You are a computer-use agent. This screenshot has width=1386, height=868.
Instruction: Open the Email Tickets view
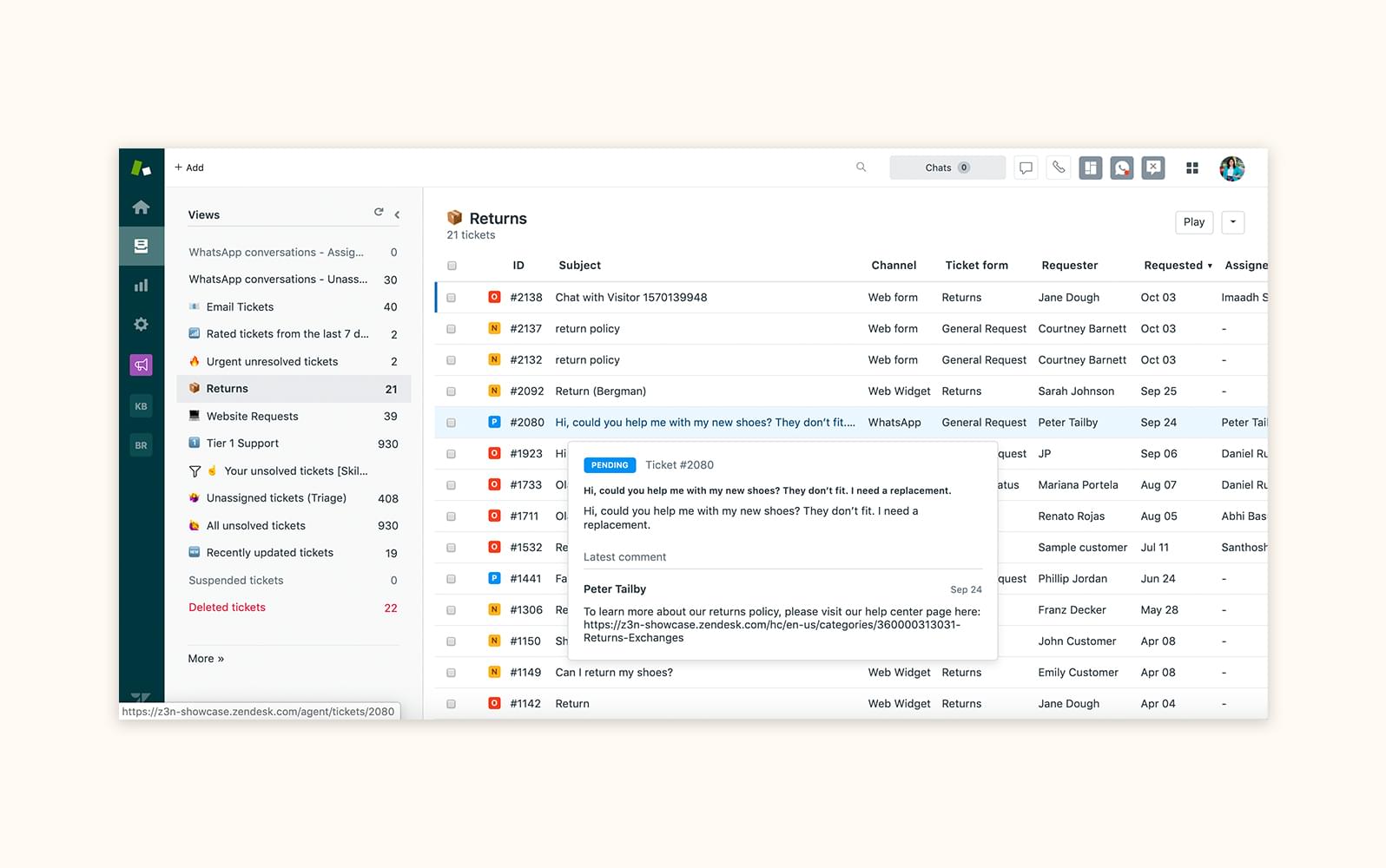pos(294,307)
